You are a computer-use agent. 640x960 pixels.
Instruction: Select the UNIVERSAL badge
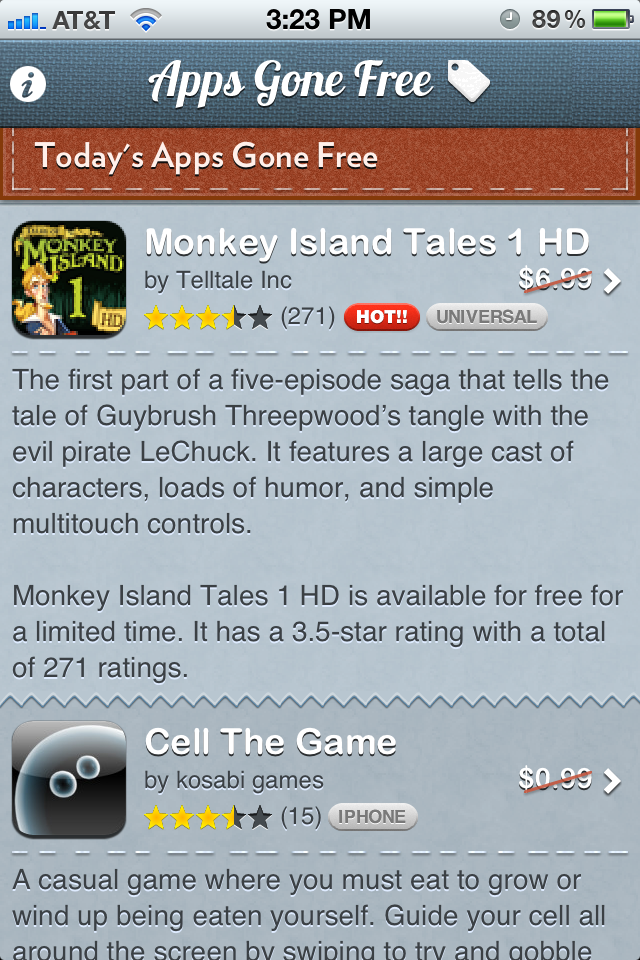point(486,317)
